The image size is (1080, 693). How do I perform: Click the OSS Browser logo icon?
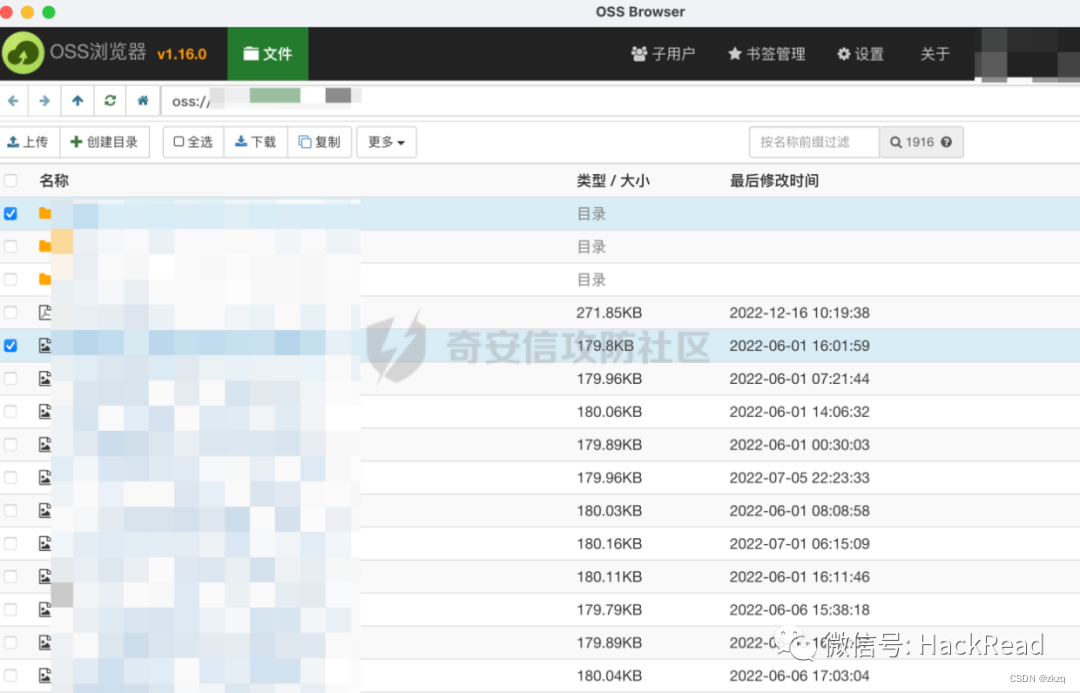click(x=23, y=53)
